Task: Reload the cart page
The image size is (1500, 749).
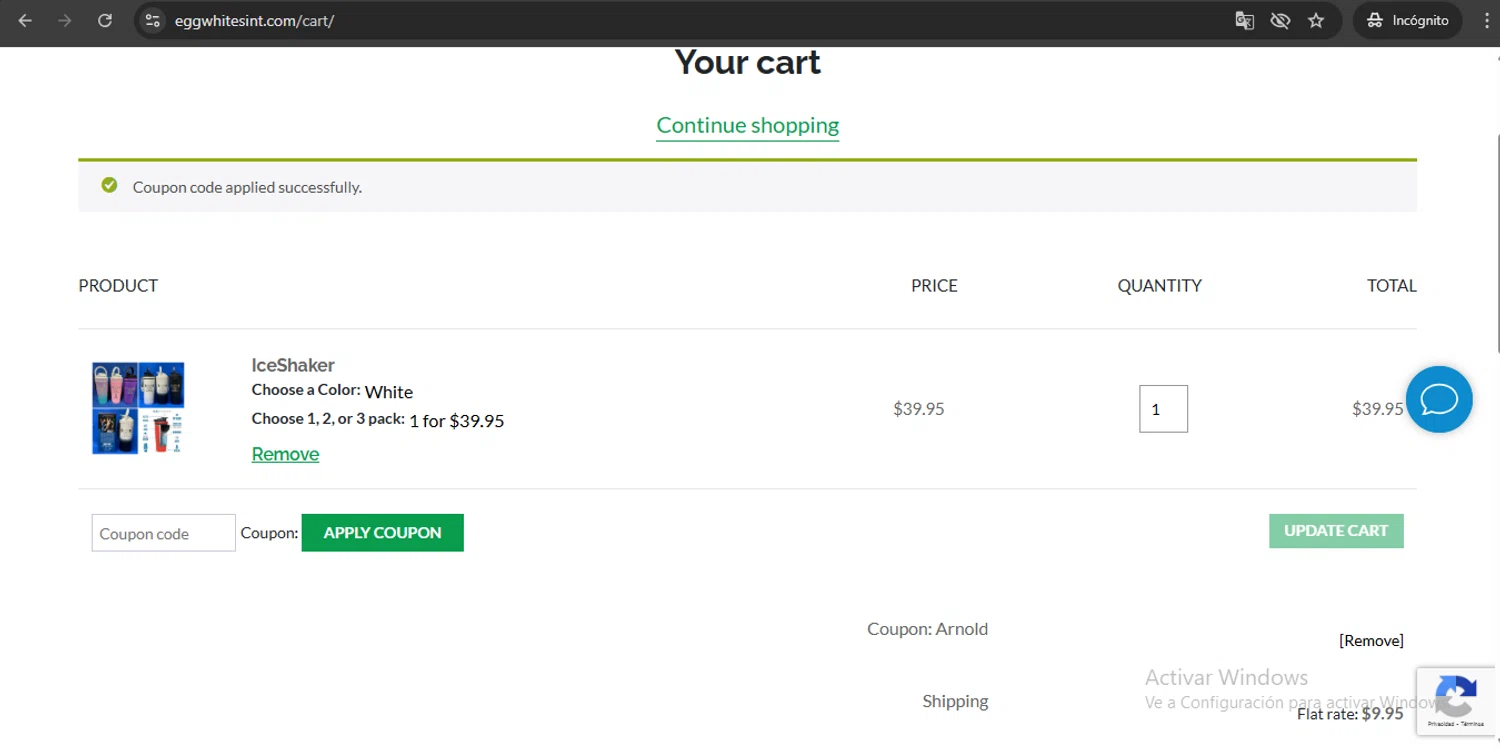Action: [105, 20]
